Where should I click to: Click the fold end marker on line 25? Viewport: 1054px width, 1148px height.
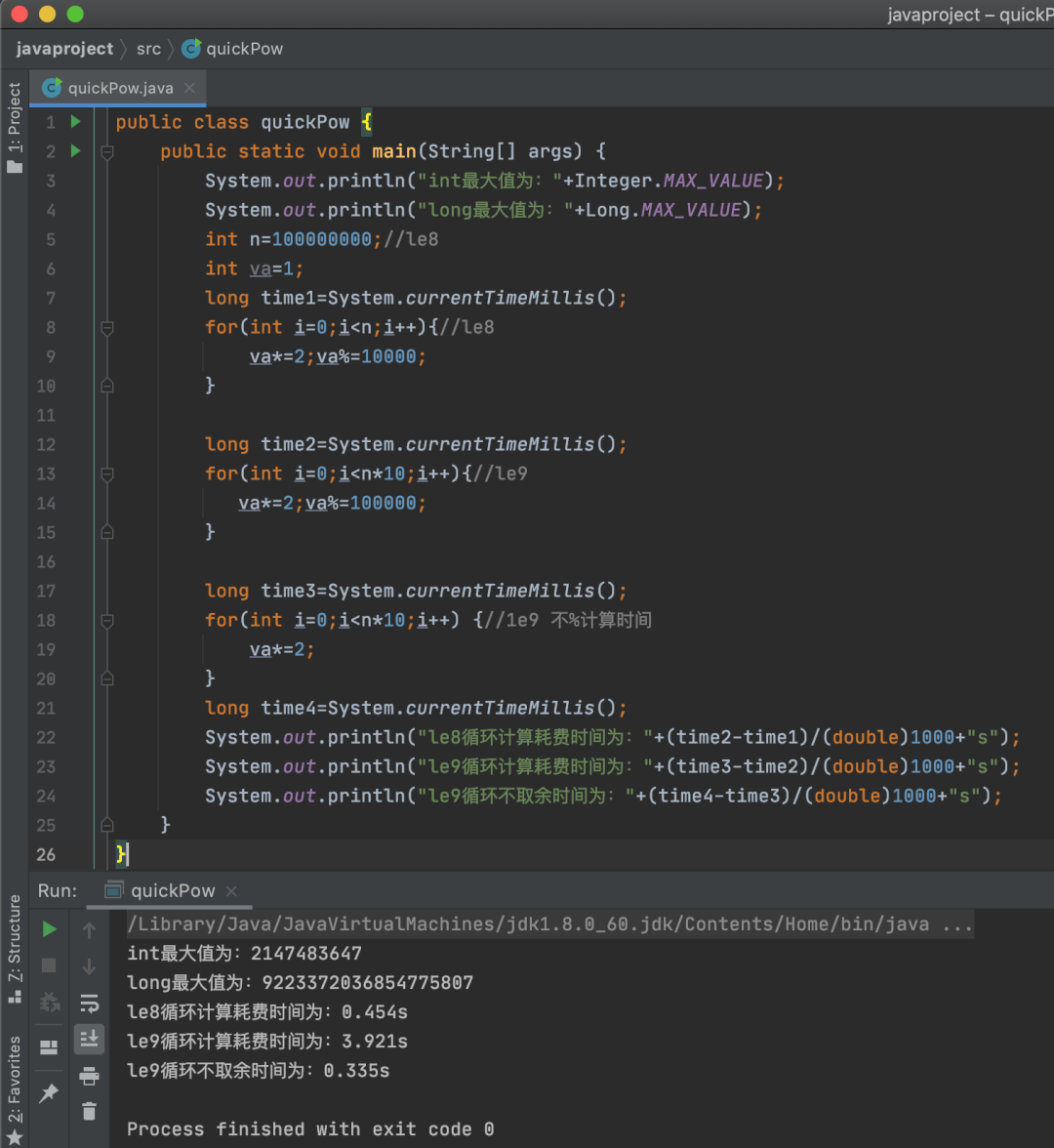pos(107,824)
